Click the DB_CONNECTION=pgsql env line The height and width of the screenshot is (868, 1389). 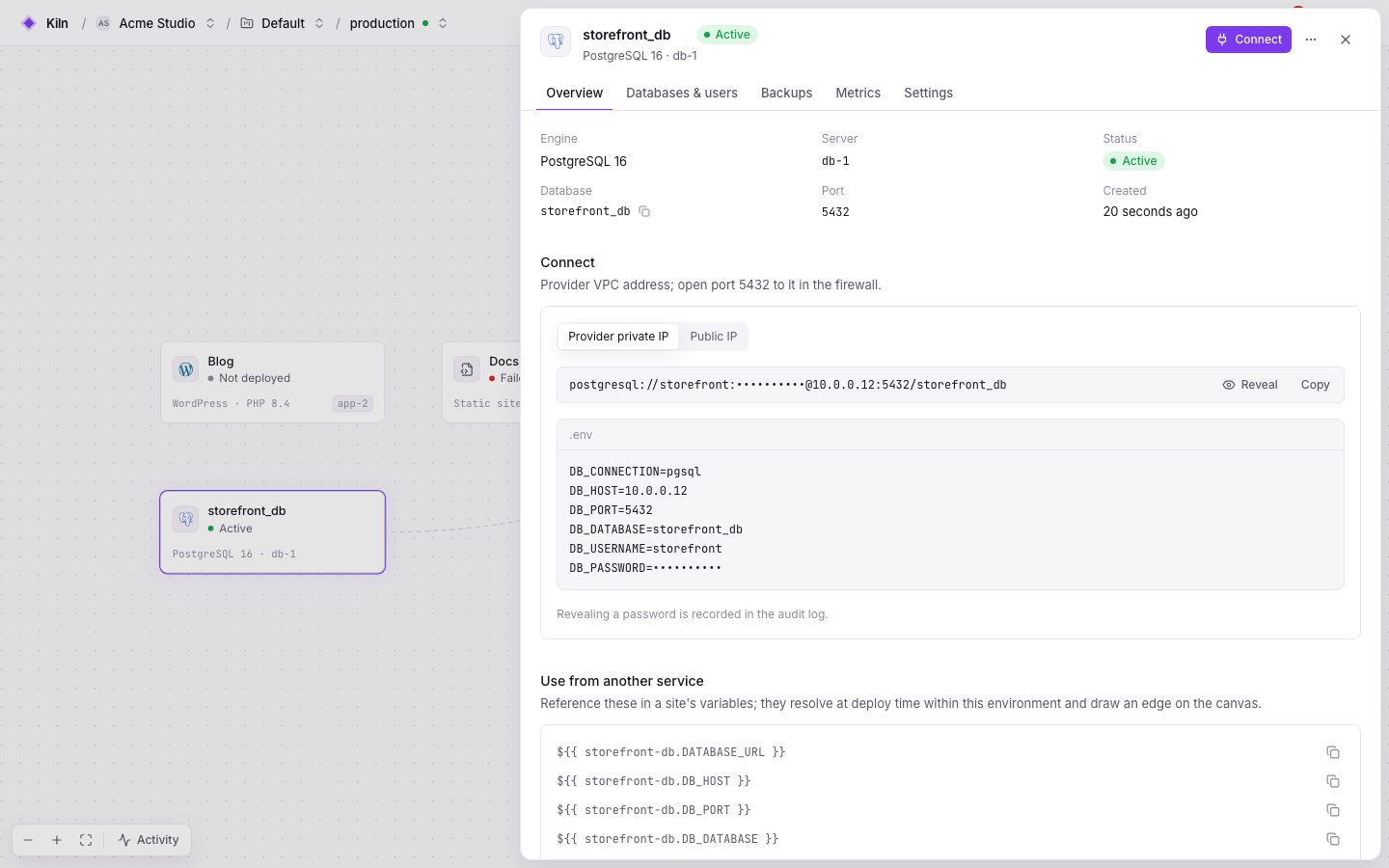[x=635, y=472]
